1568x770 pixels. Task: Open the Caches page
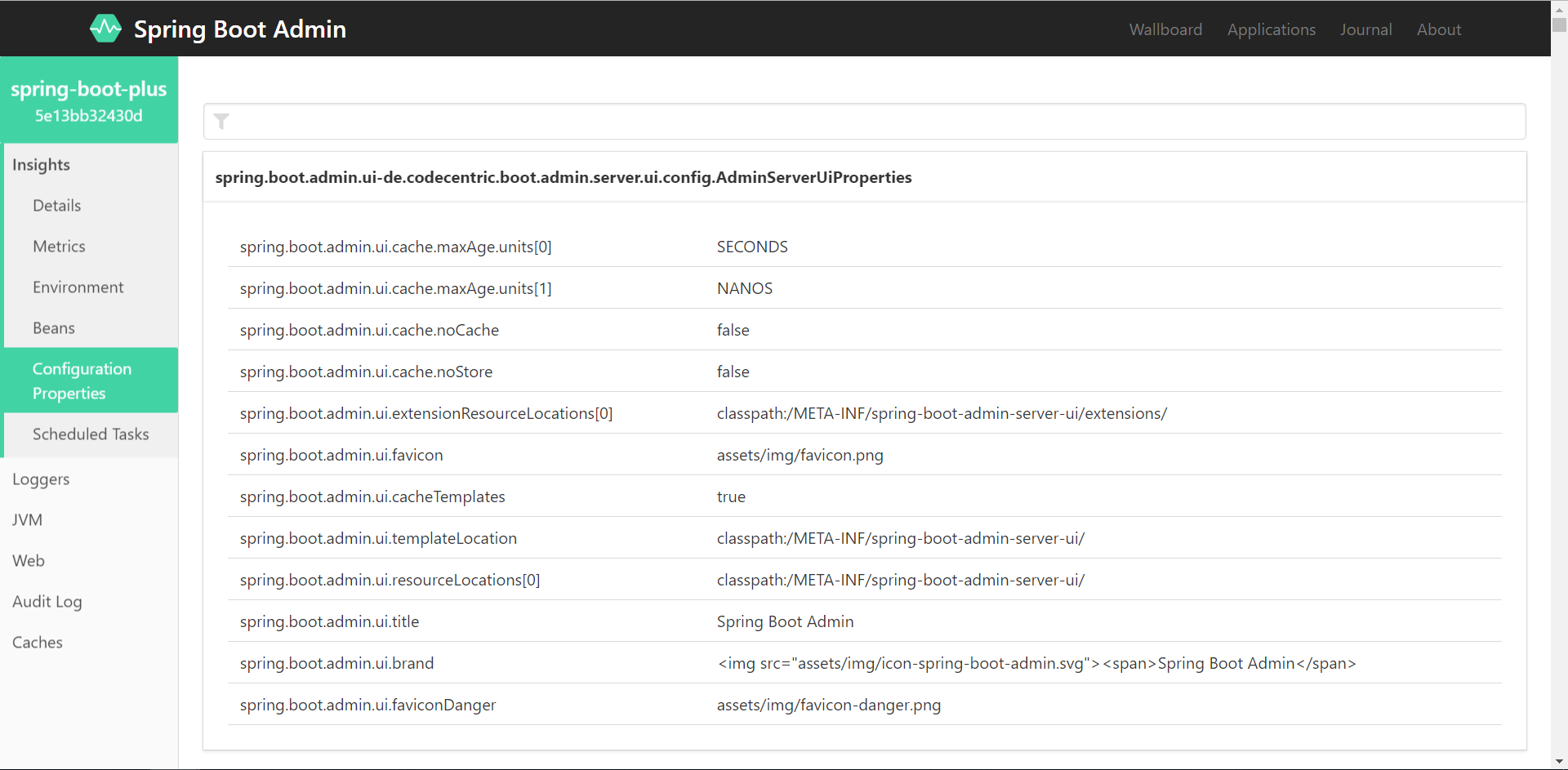(x=38, y=643)
